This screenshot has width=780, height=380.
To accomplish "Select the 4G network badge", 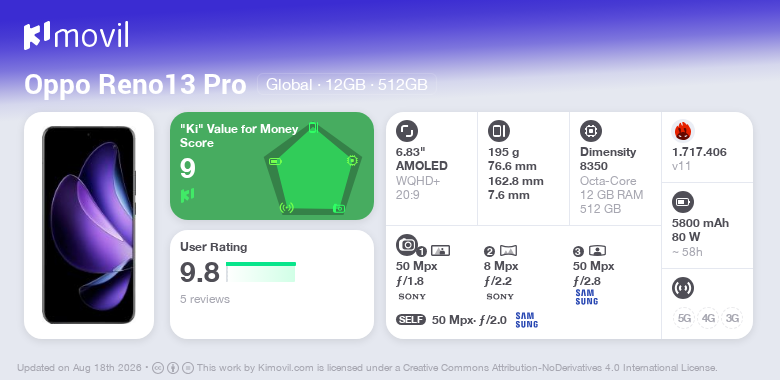I will point(708,318).
